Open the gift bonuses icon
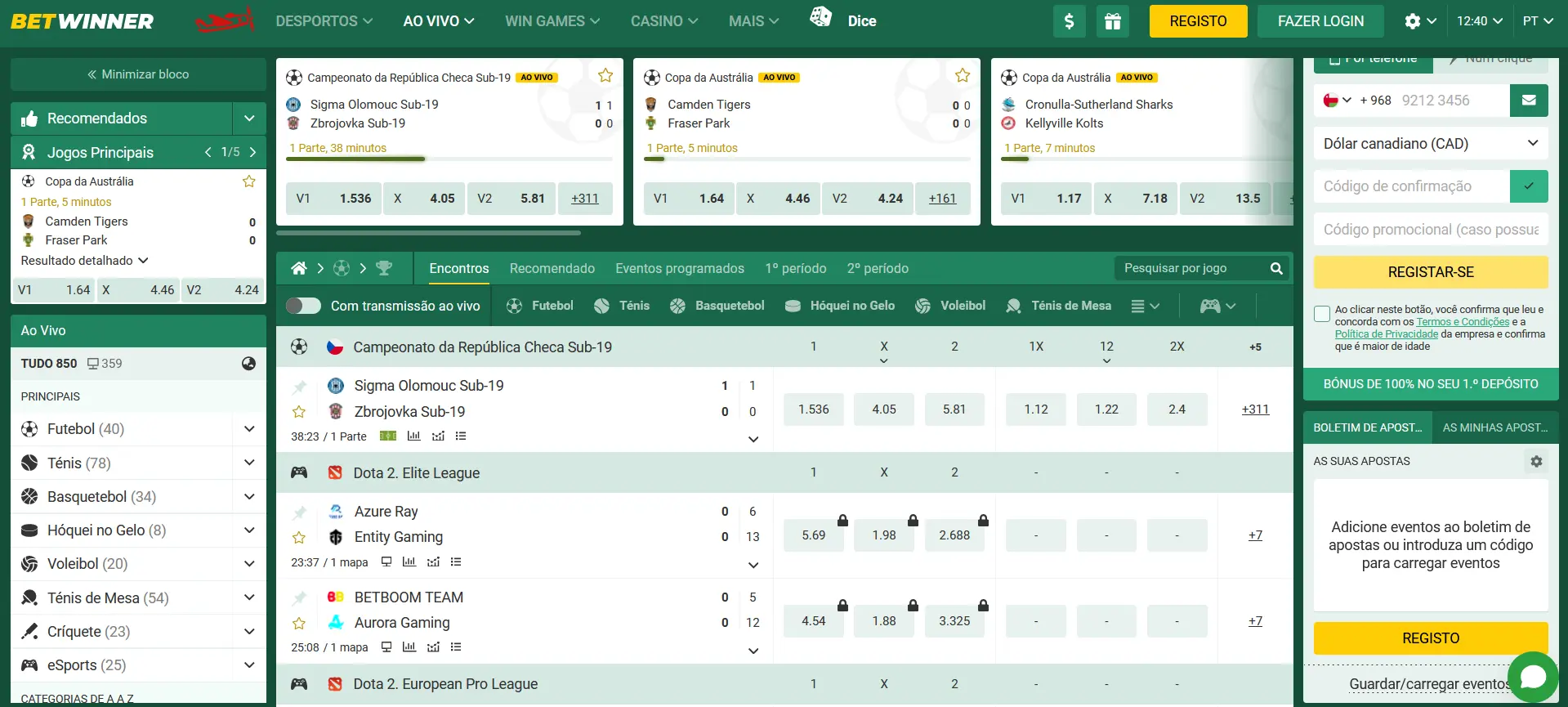The width and height of the screenshot is (1568, 707). tap(1112, 21)
